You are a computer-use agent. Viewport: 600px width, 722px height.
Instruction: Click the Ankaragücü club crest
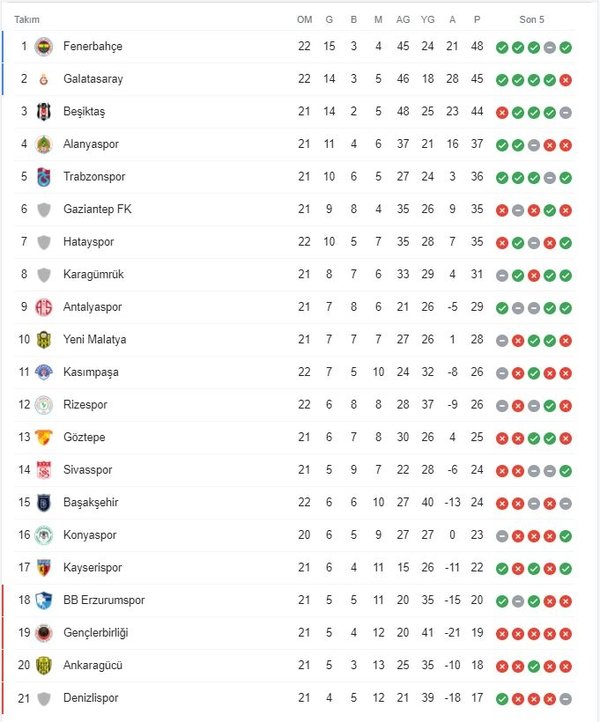[x=44, y=665]
